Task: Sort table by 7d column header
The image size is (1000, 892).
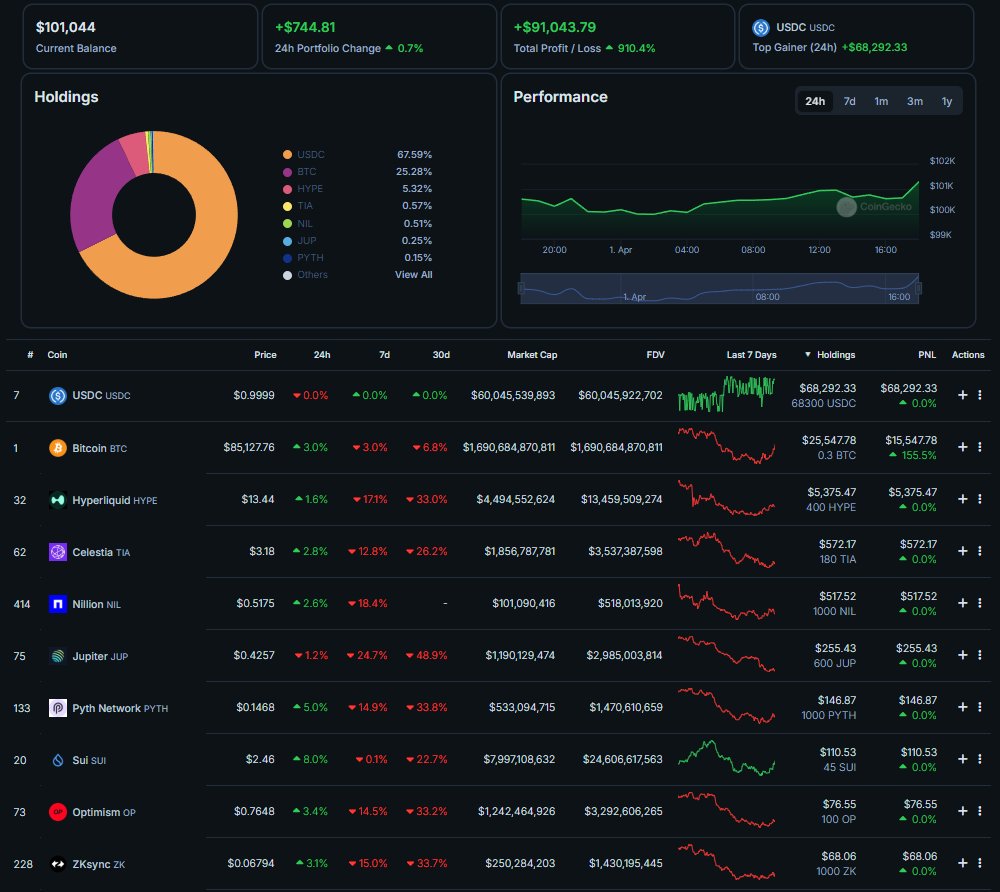Action: pyautogui.click(x=384, y=355)
